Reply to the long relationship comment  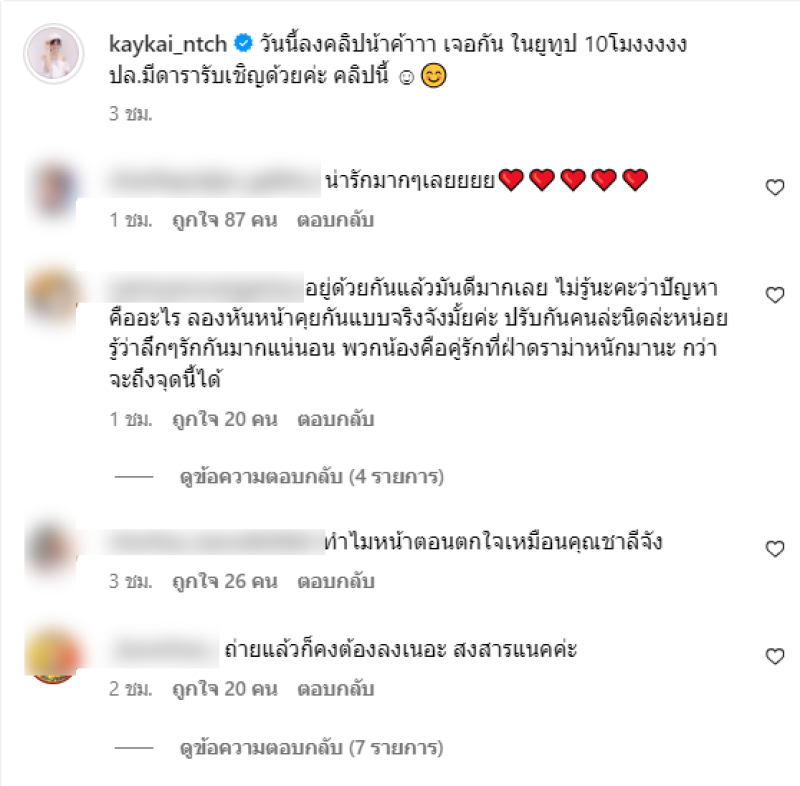(336, 419)
